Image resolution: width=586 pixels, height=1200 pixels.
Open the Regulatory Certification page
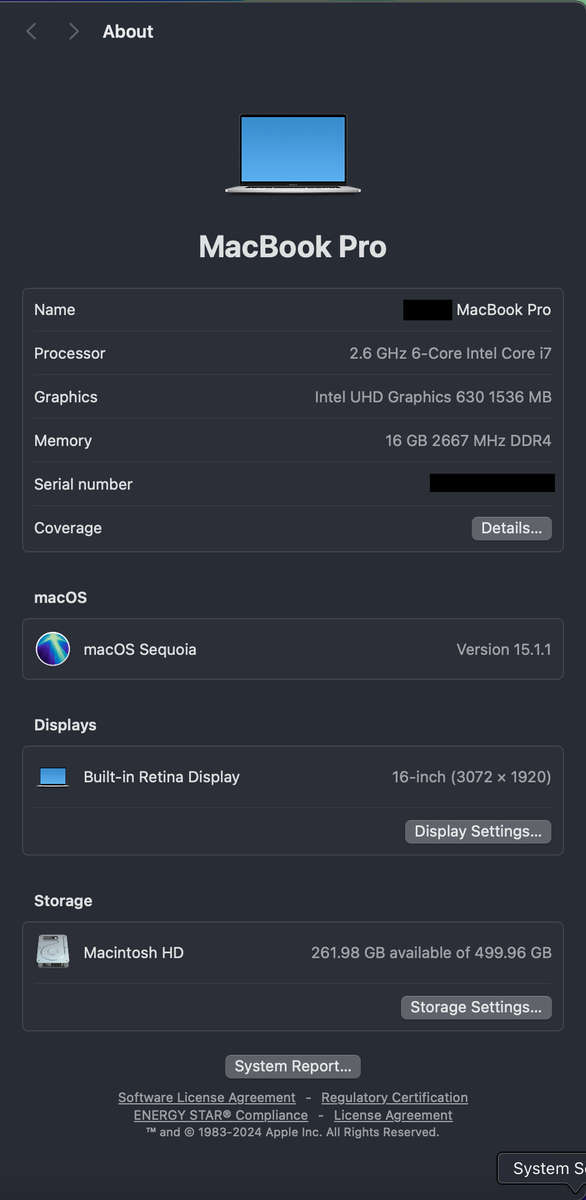pos(394,1097)
